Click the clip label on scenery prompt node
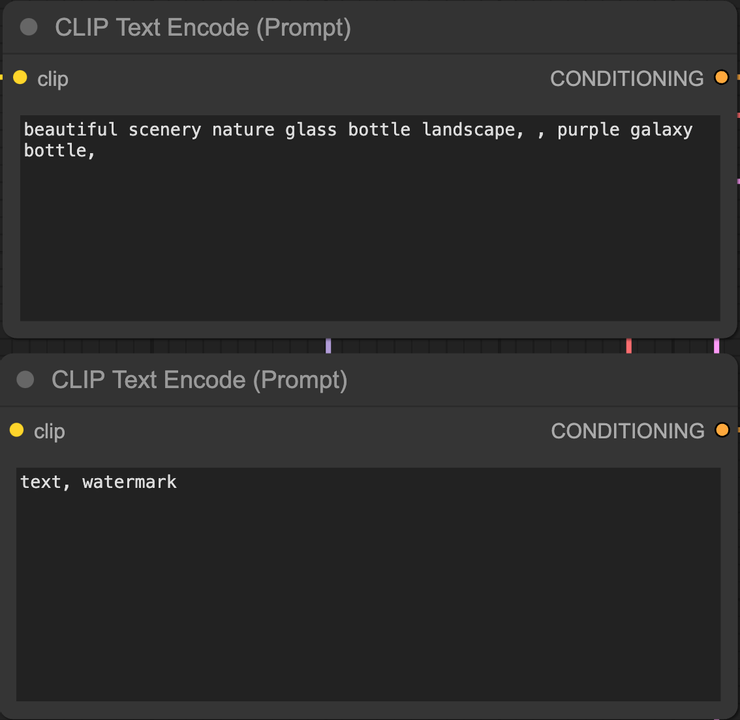The width and height of the screenshot is (740, 720). [53, 79]
